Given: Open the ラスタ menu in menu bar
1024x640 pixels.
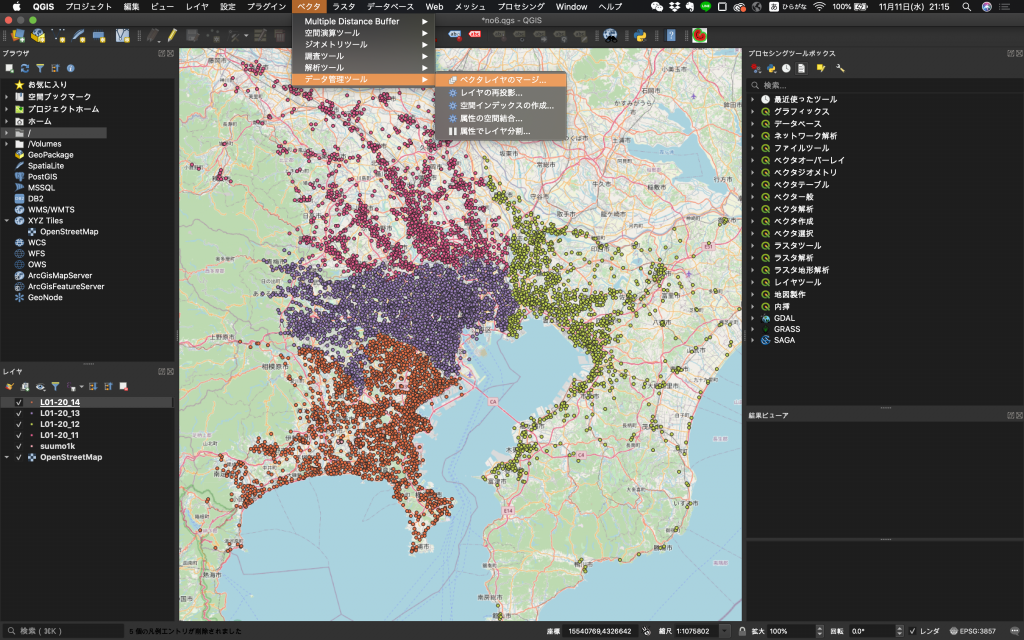Looking at the screenshot, I should click(344, 7).
